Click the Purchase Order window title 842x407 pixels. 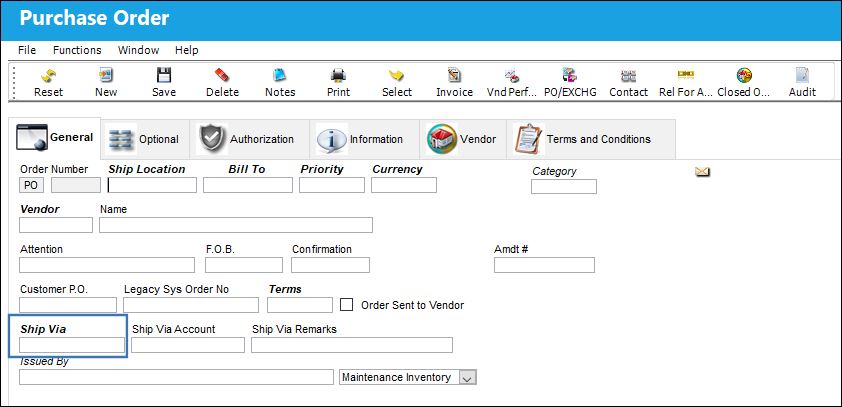coord(95,18)
